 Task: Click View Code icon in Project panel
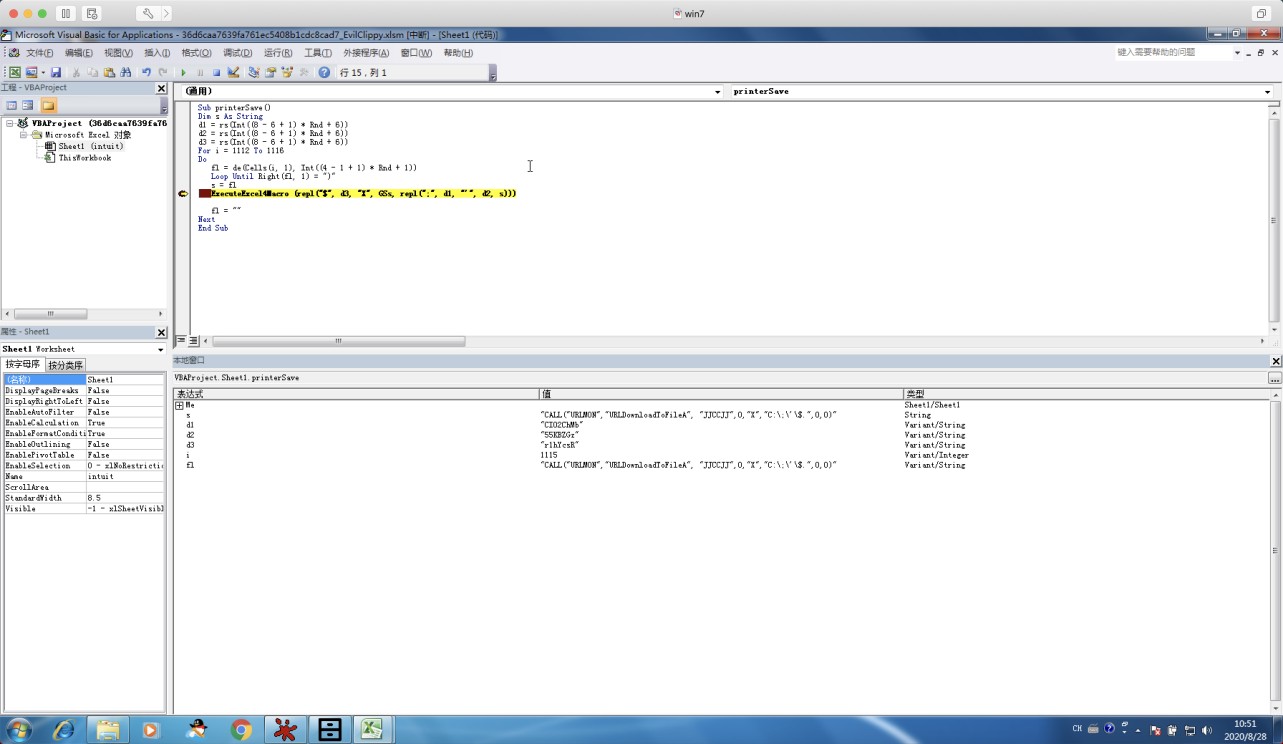pos(12,105)
